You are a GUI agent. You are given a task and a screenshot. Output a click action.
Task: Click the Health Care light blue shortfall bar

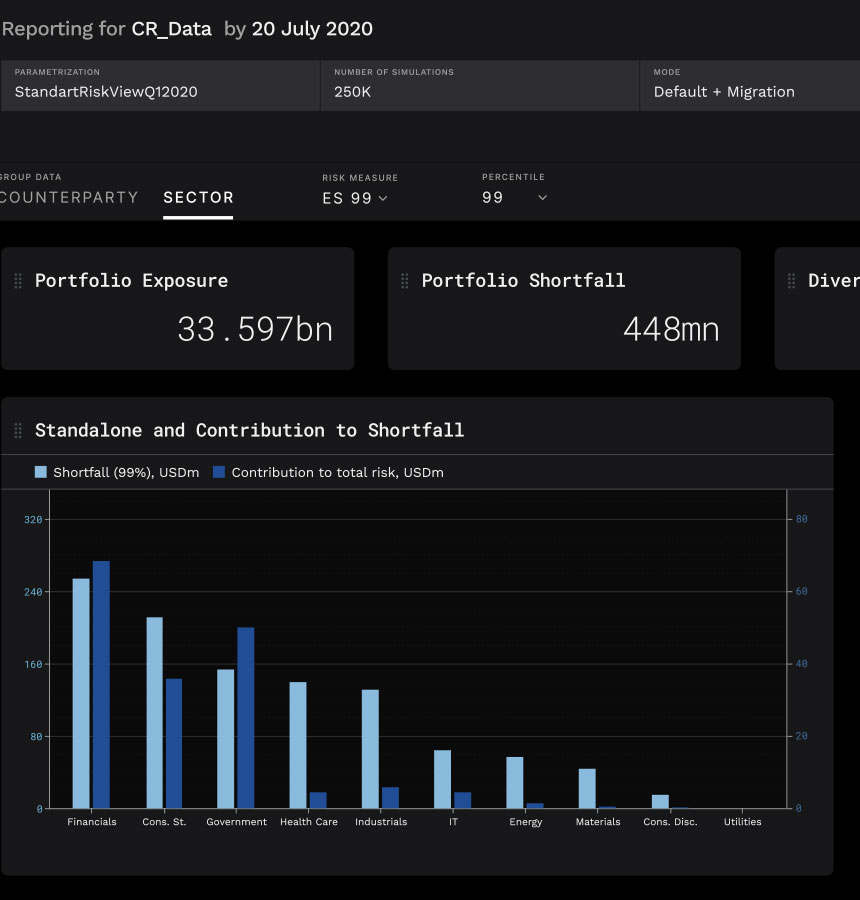[x=297, y=745]
